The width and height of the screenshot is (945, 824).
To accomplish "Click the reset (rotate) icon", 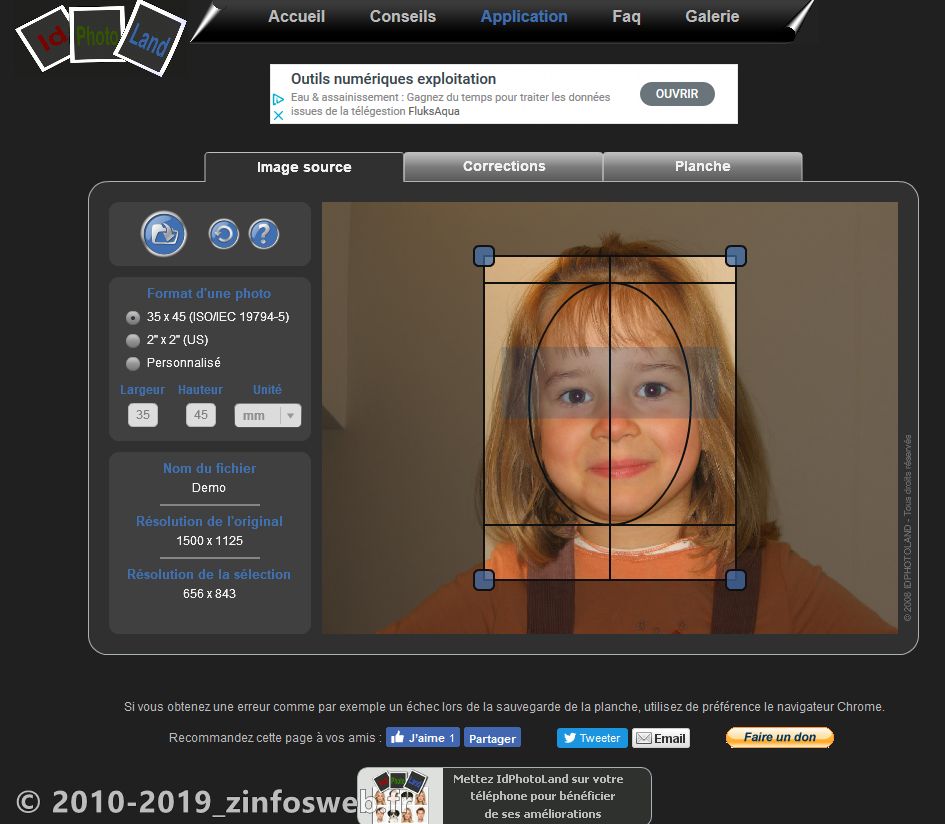I will 223,233.
